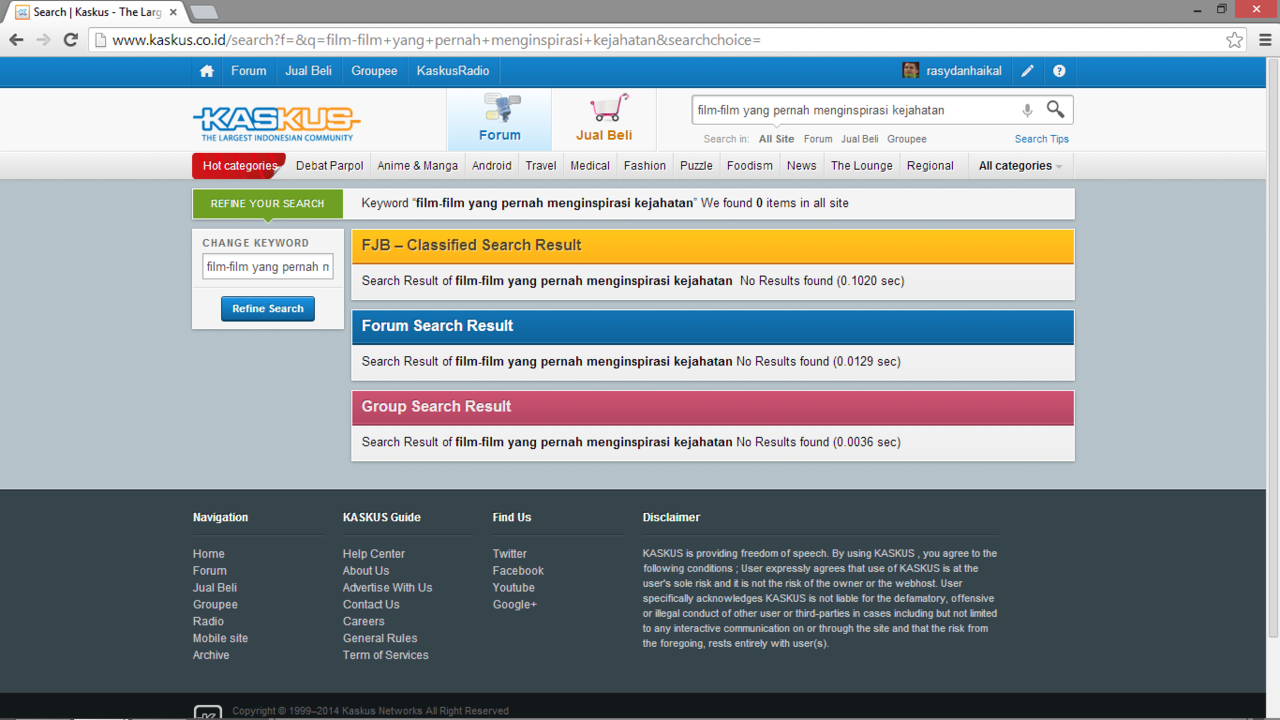The height and width of the screenshot is (720, 1280).
Task: Open Travel category
Action: click(x=541, y=166)
